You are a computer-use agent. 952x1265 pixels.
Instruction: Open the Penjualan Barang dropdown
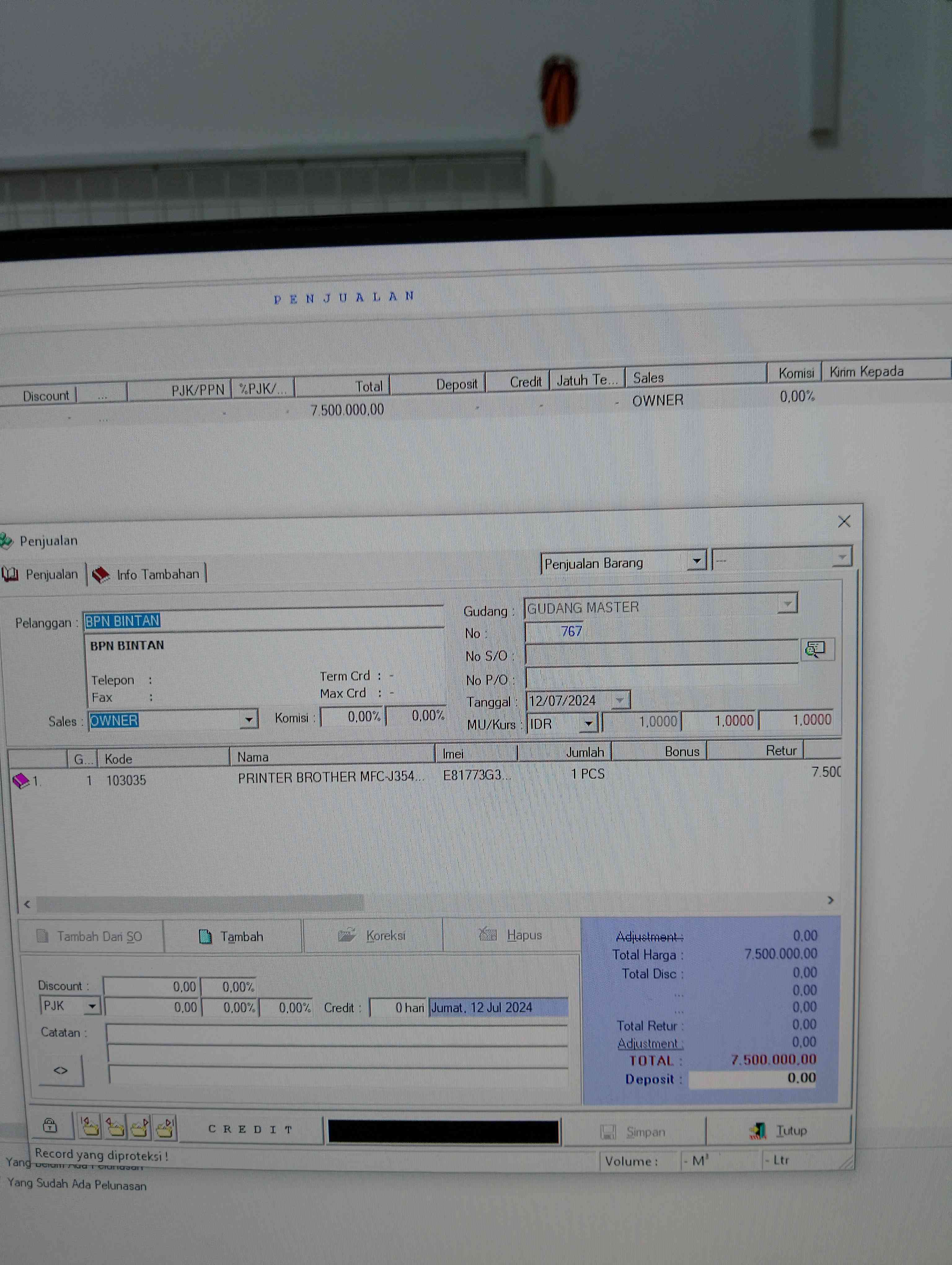(x=697, y=561)
